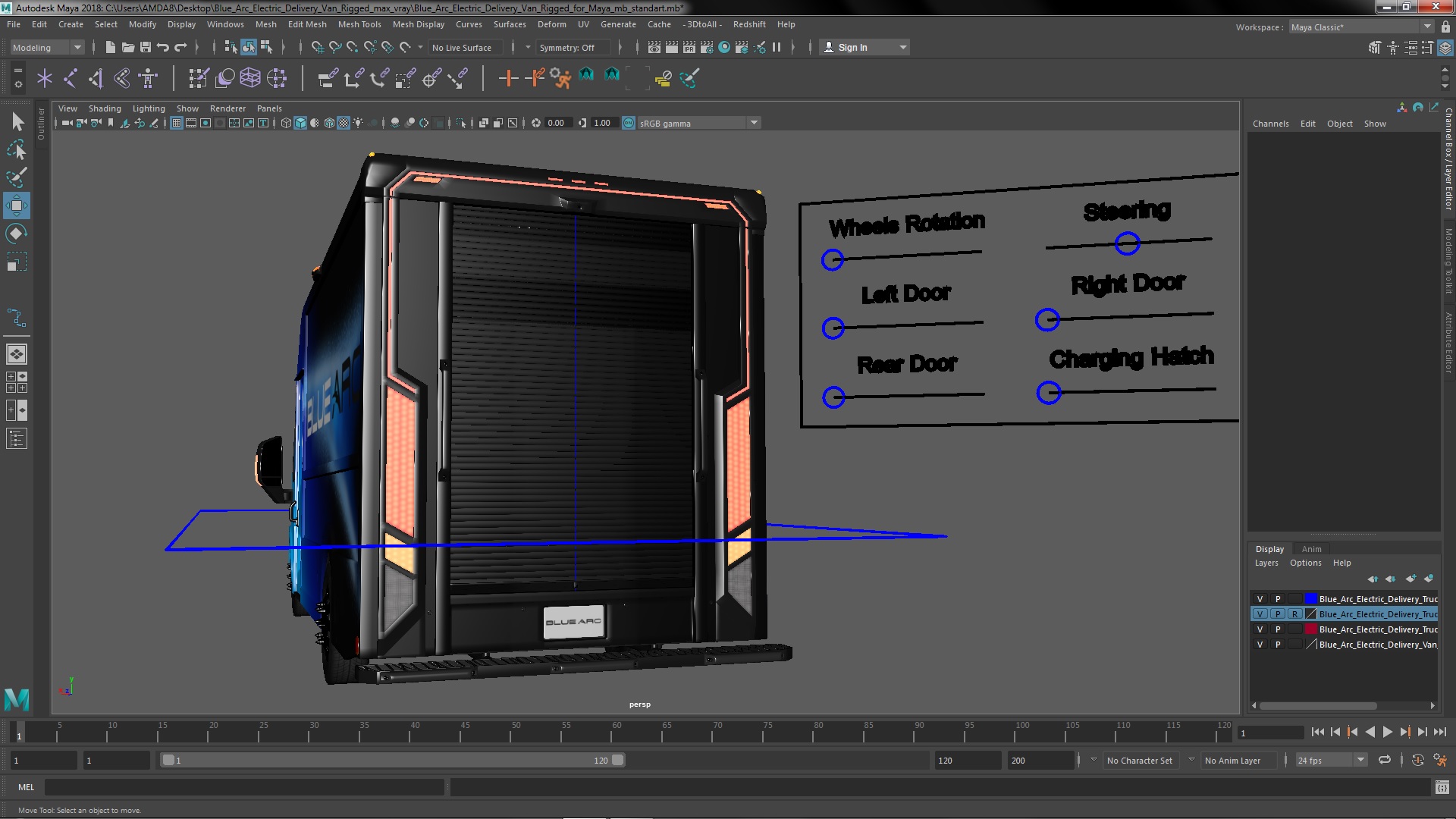The image size is (1456, 819).
Task: Create layer from selected objects icon
Action: 1429,579
